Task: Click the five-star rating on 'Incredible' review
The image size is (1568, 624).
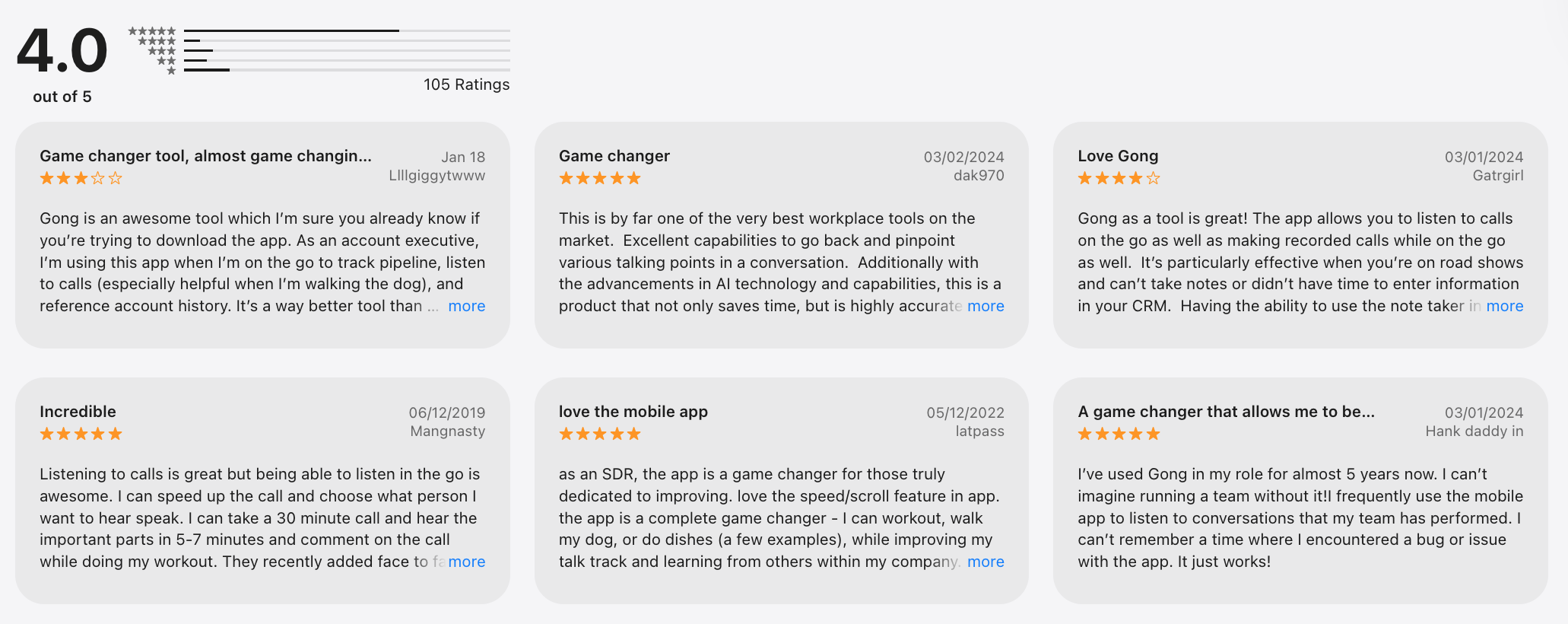Action: coord(81,435)
